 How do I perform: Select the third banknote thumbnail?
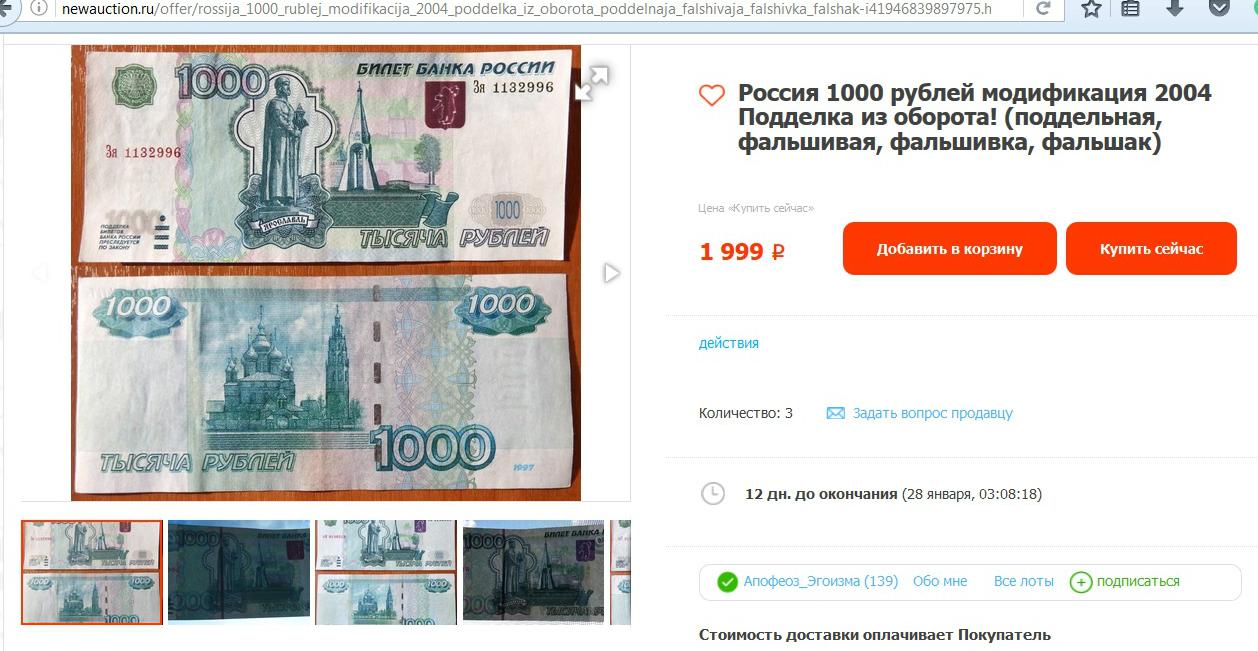(386, 572)
